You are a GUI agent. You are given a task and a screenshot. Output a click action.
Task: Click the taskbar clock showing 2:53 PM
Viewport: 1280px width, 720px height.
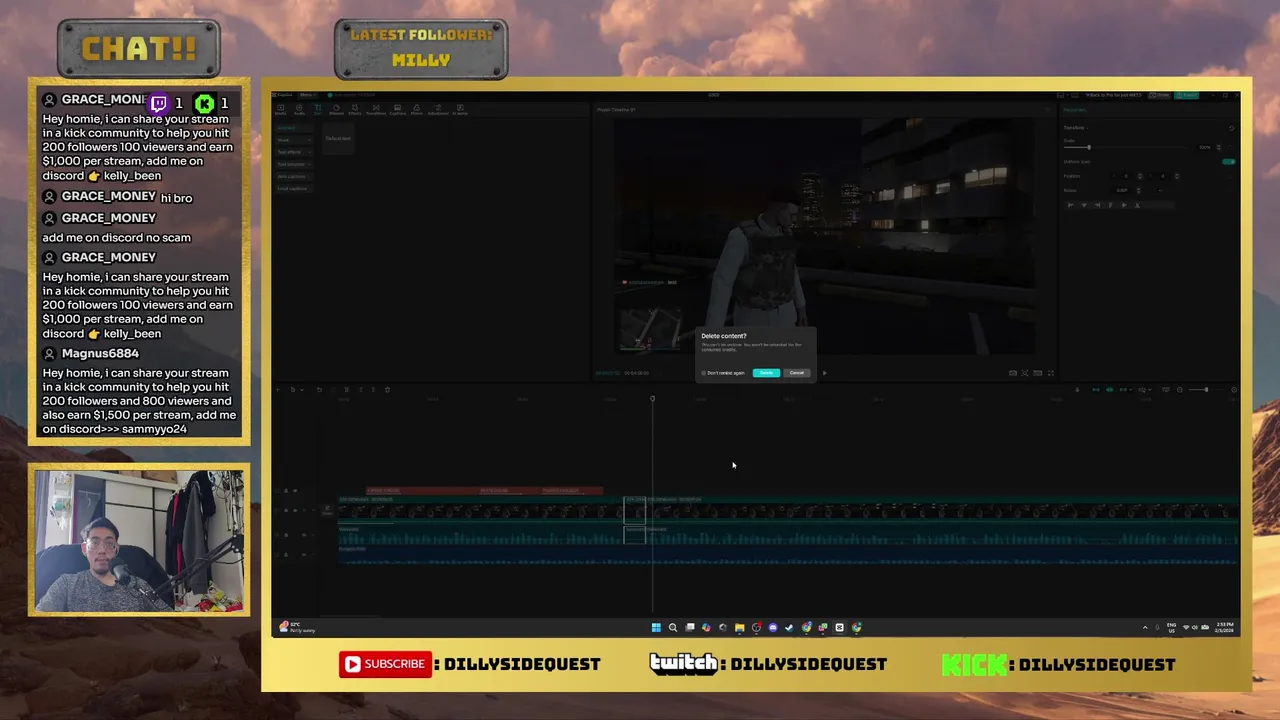pyautogui.click(x=1225, y=628)
